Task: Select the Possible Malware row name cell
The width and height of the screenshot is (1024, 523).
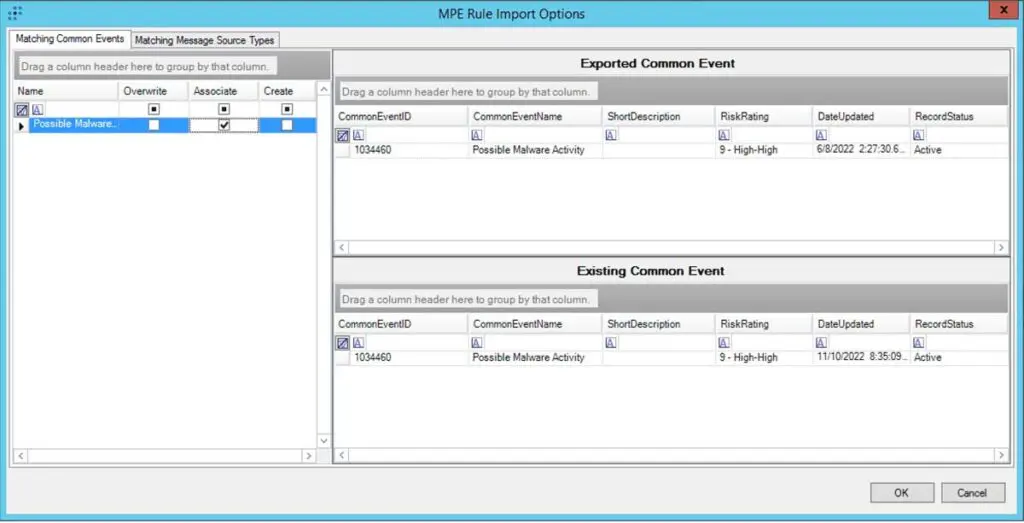Action: 74,125
